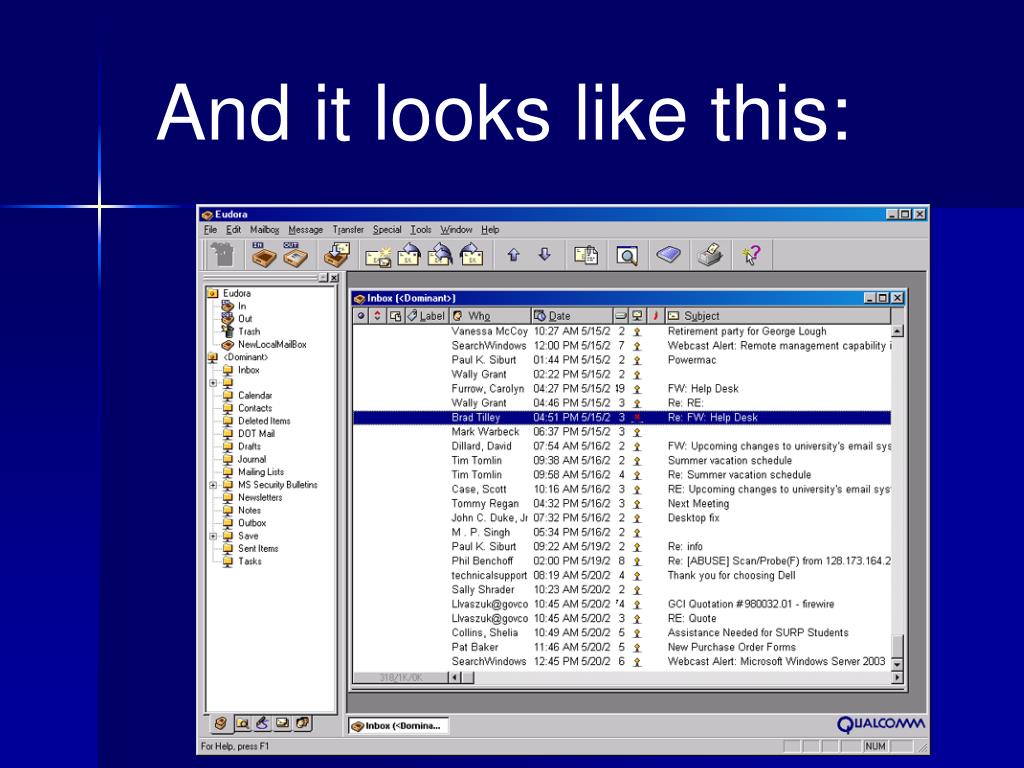This screenshot has height=768, width=1024.
Task: Select the DOT Mail folder
Action: pyautogui.click(x=256, y=434)
